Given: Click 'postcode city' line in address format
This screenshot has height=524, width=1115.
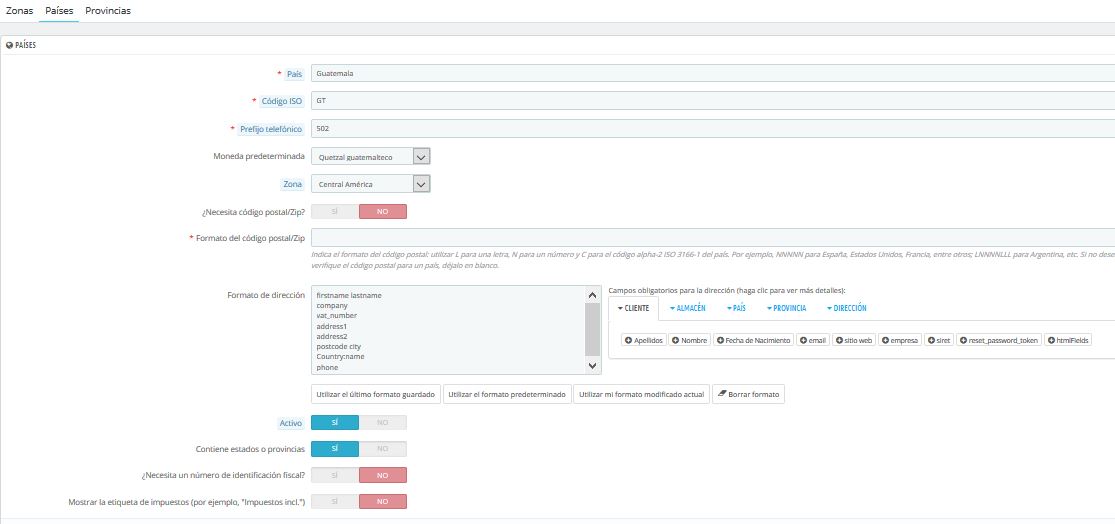Looking at the screenshot, I should pyautogui.click(x=338, y=346).
